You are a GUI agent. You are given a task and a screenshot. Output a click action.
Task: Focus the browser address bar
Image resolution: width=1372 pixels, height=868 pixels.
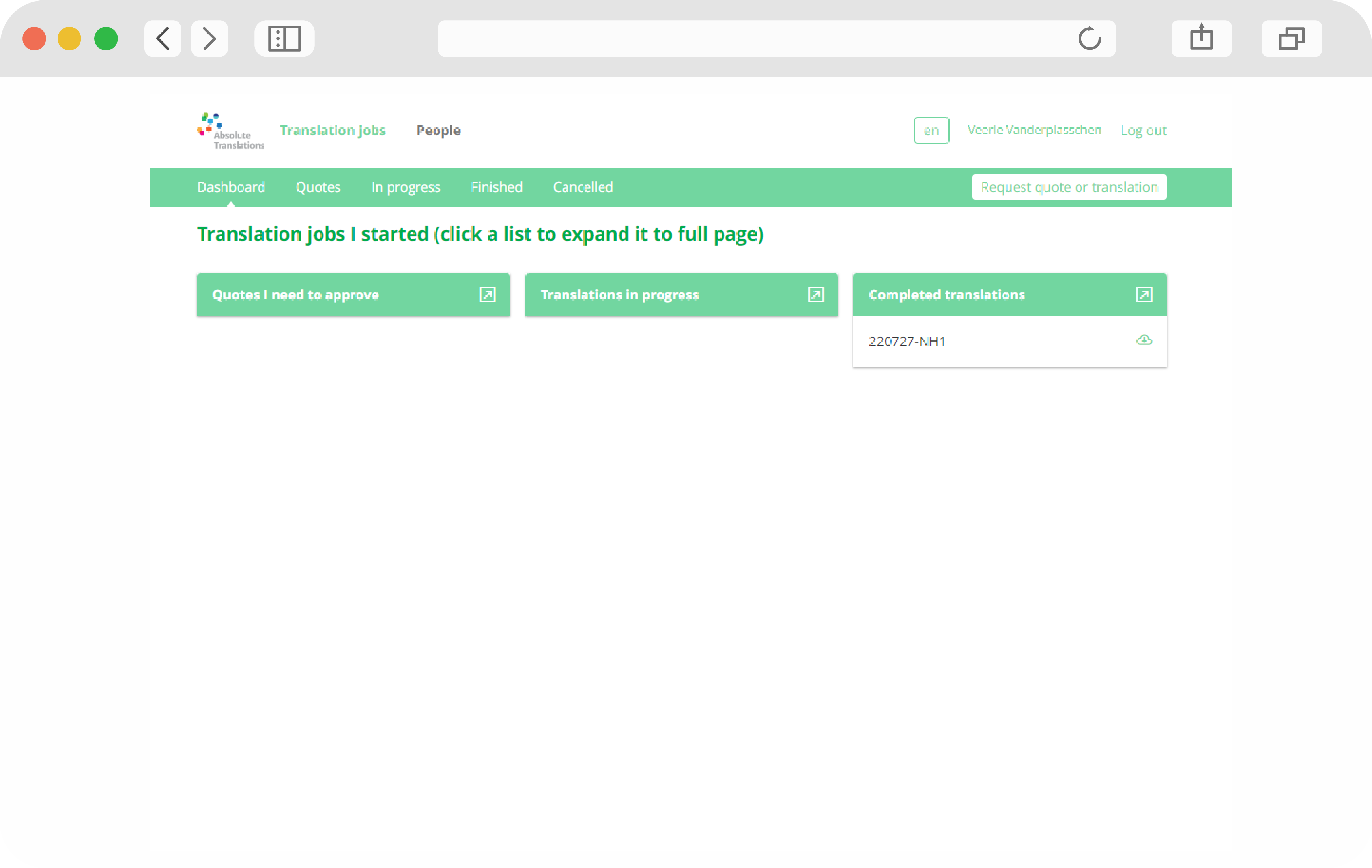click(776, 39)
